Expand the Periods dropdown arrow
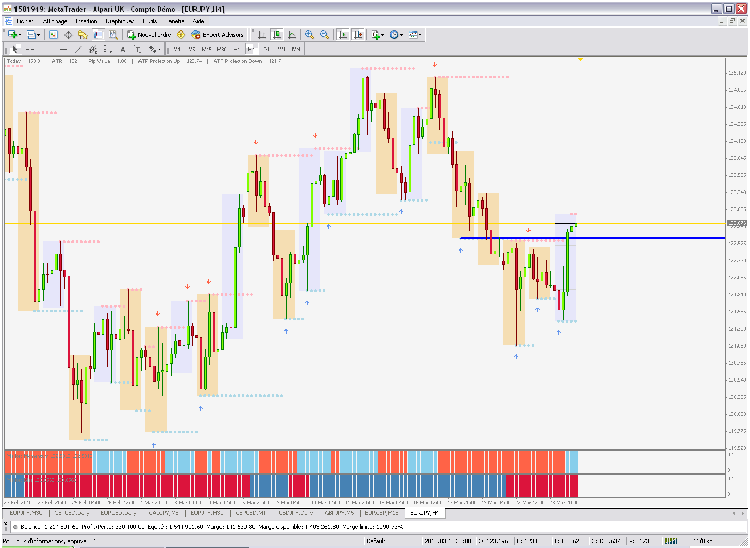The width and height of the screenshot is (750, 548). [x=401, y=34]
